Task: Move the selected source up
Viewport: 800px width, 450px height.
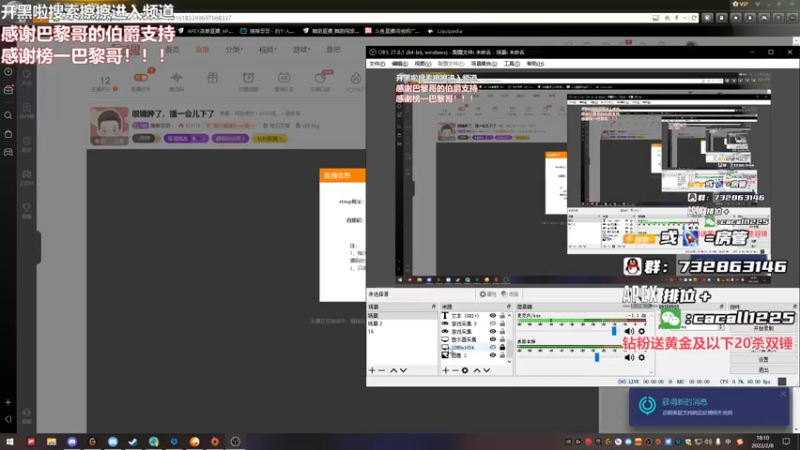Action: [477, 370]
